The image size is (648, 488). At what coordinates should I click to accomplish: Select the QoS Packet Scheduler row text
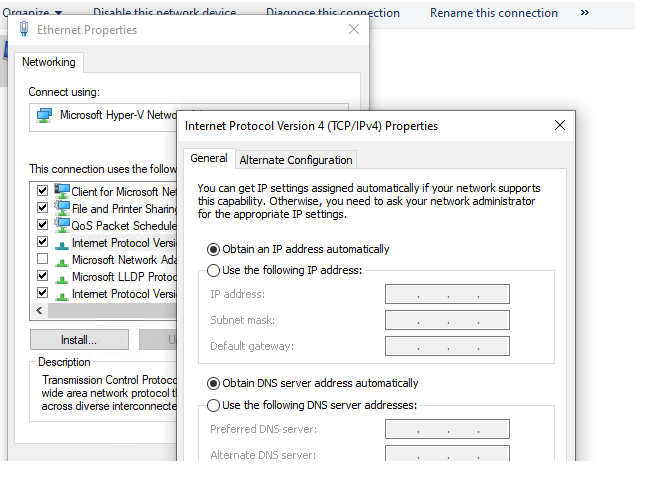124,226
